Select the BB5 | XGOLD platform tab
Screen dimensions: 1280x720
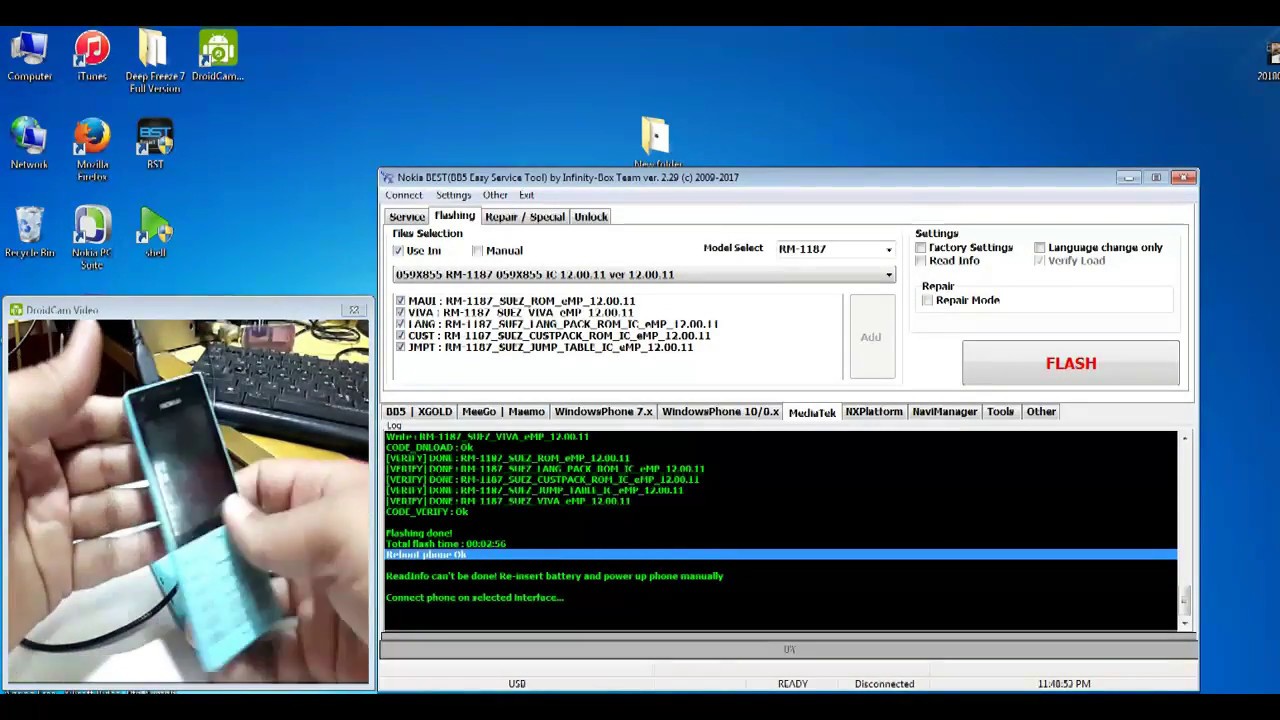pyautogui.click(x=419, y=412)
